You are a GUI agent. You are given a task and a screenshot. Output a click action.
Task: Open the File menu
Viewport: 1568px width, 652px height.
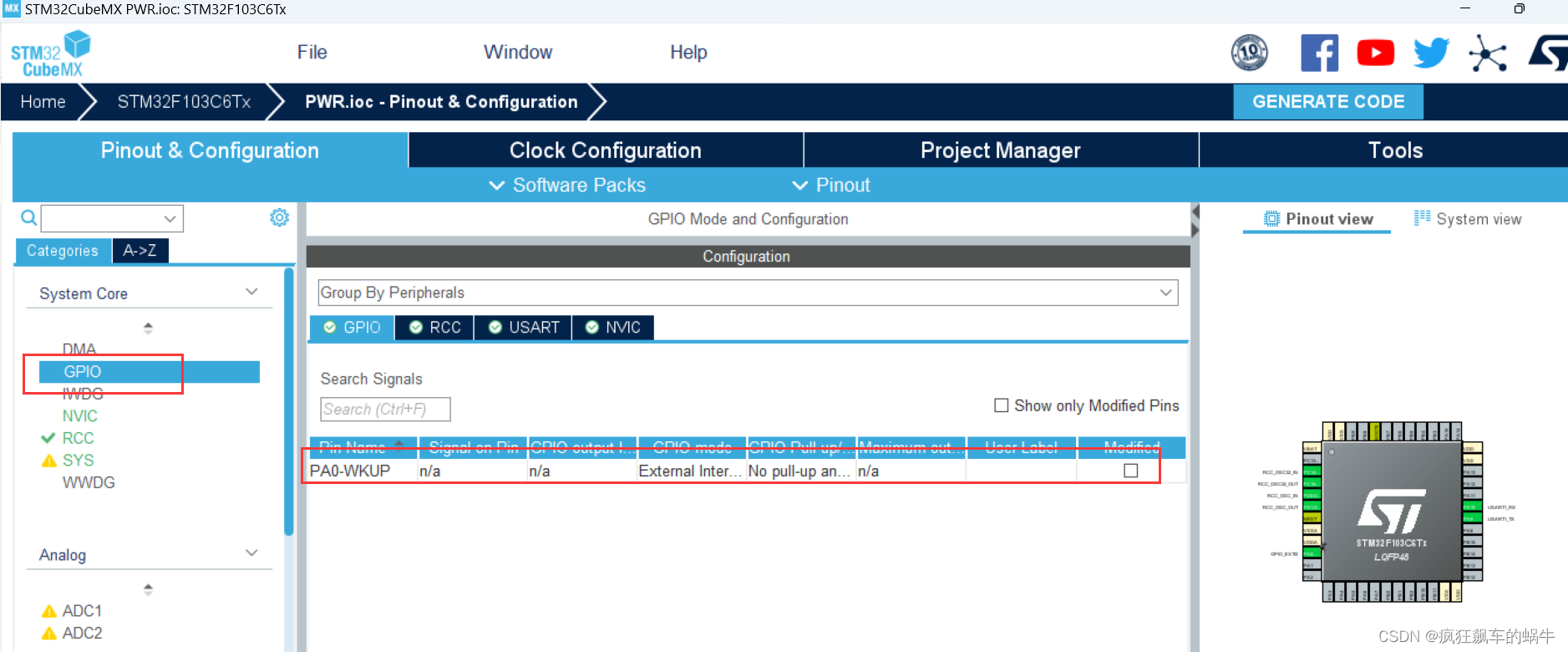pyautogui.click(x=312, y=52)
